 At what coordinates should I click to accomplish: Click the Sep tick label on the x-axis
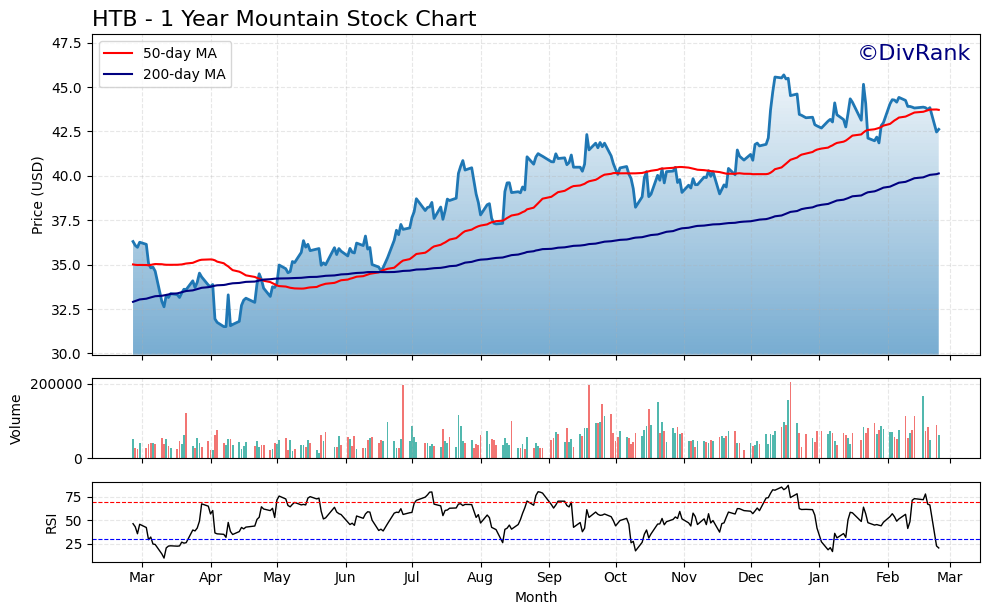pos(550,577)
